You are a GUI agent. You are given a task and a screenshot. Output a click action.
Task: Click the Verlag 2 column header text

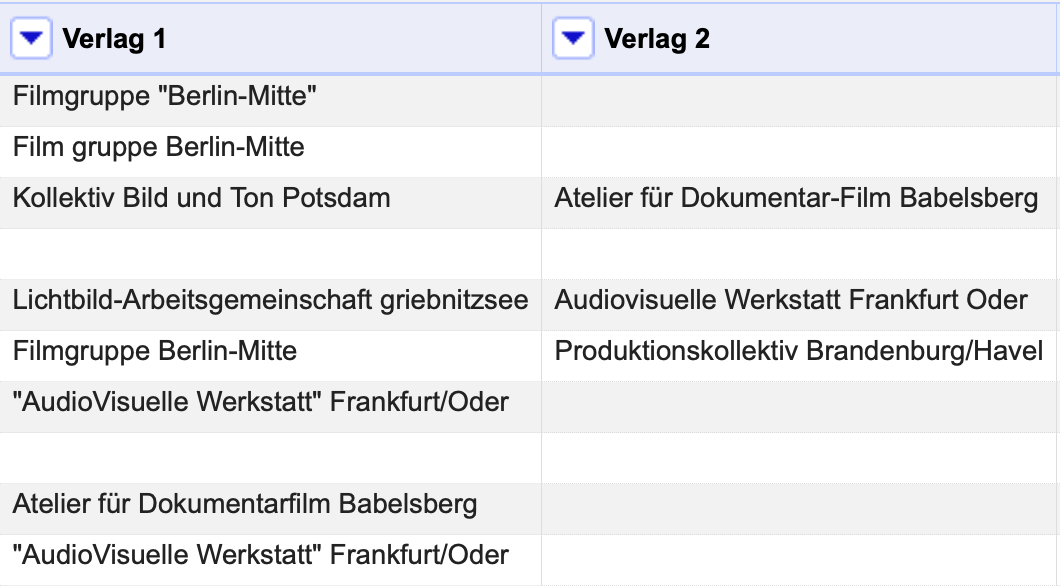[x=657, y=39]
